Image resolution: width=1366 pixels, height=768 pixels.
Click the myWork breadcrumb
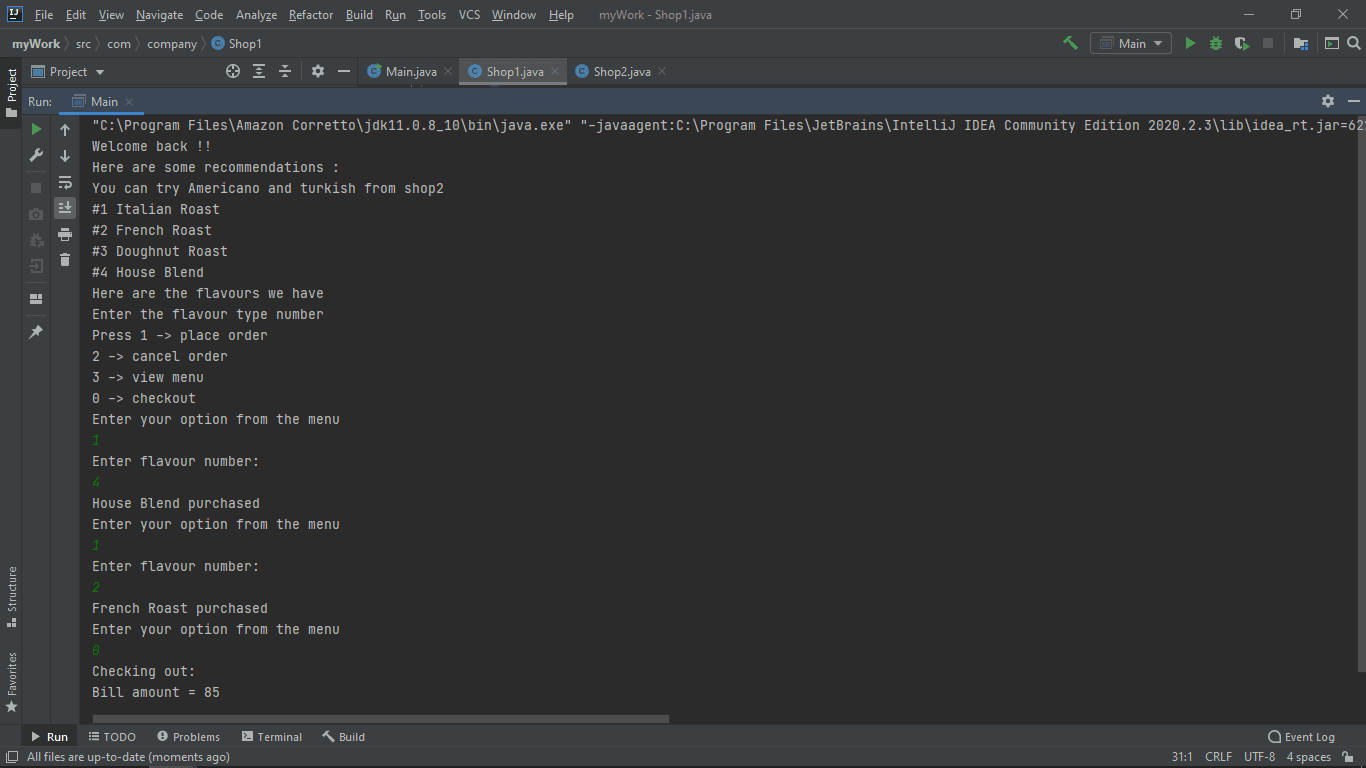(36, 43)
